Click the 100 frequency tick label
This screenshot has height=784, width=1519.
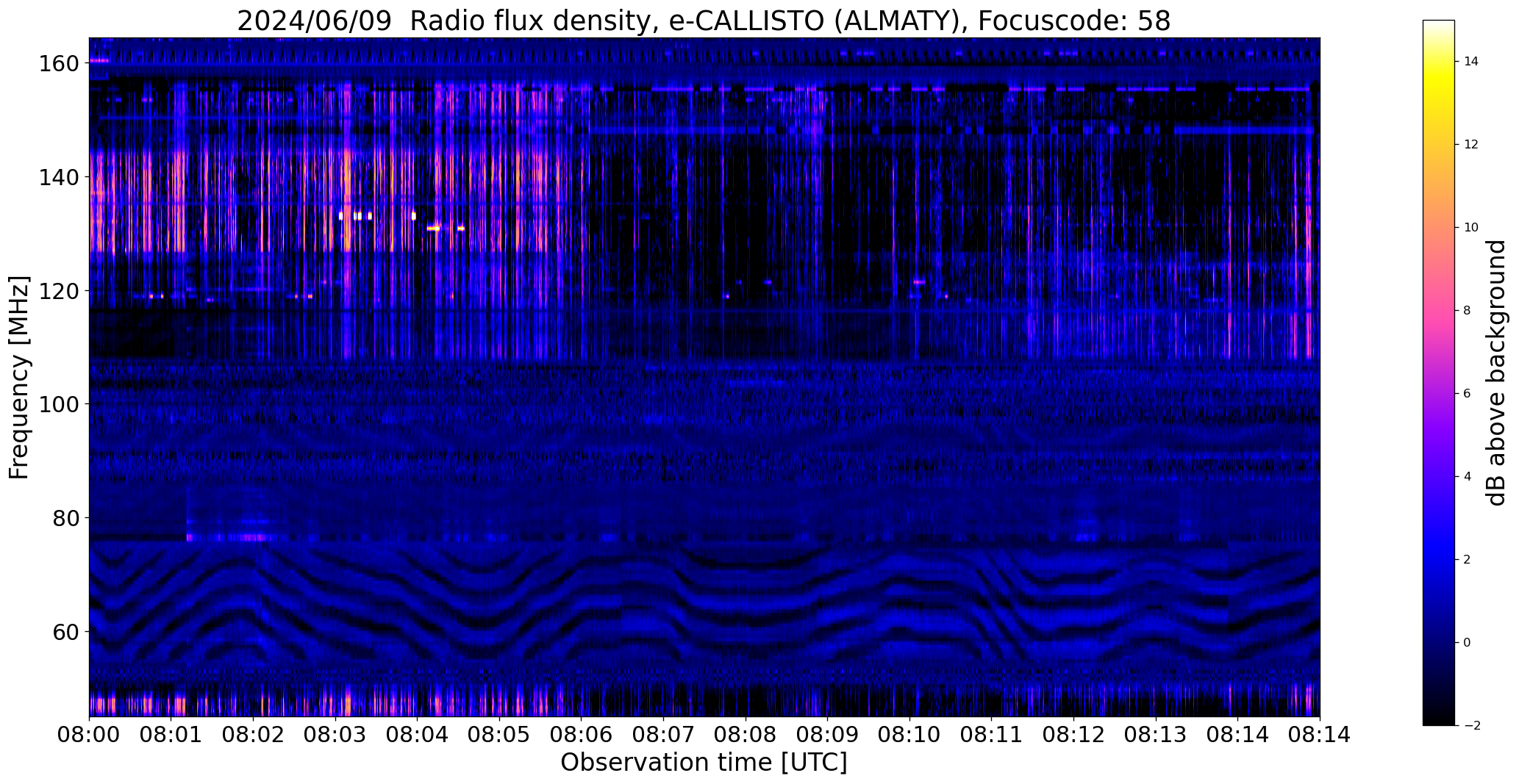(58, 404)
